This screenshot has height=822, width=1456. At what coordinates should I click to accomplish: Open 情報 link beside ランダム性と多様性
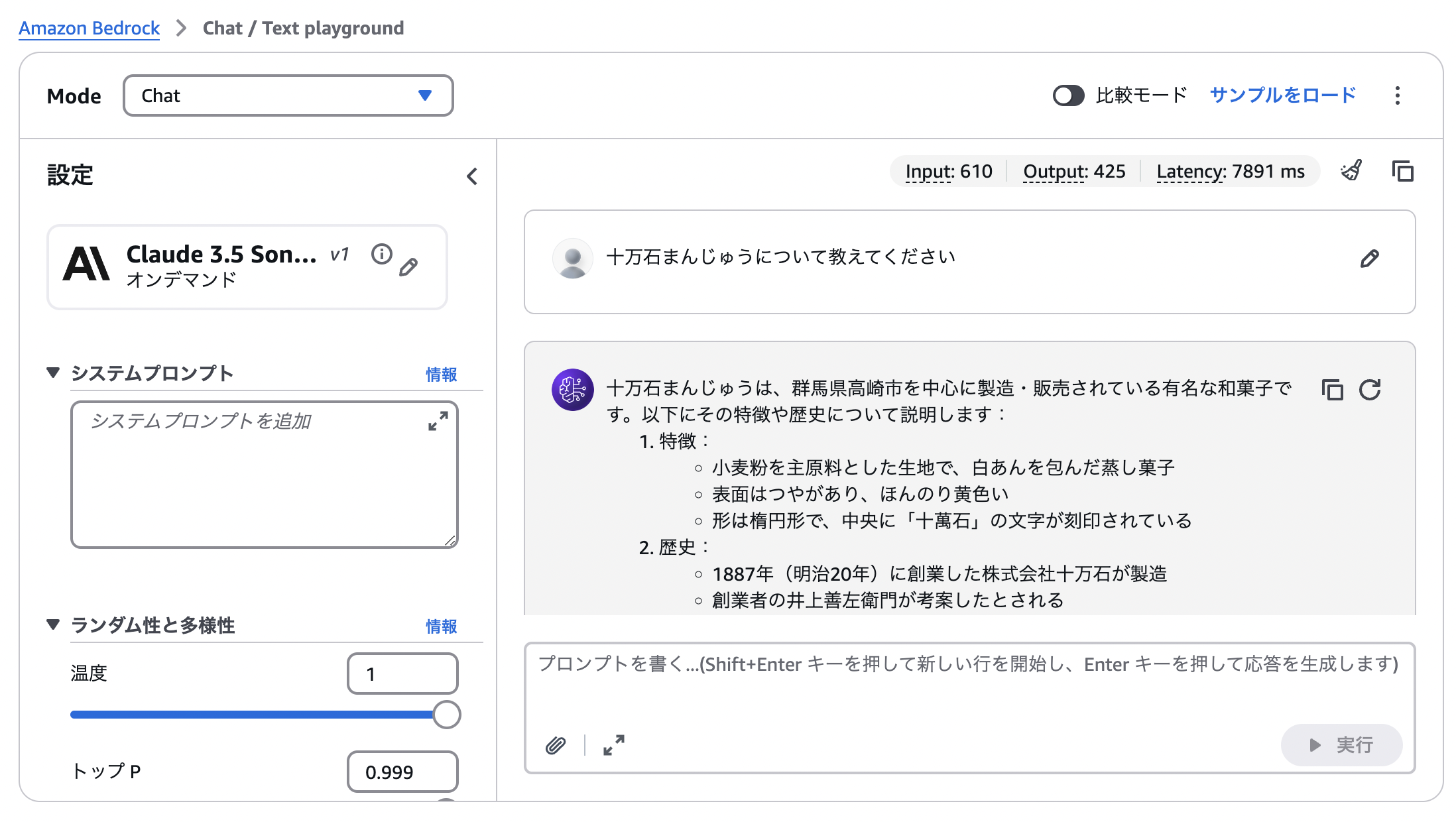tap(442, 626)
